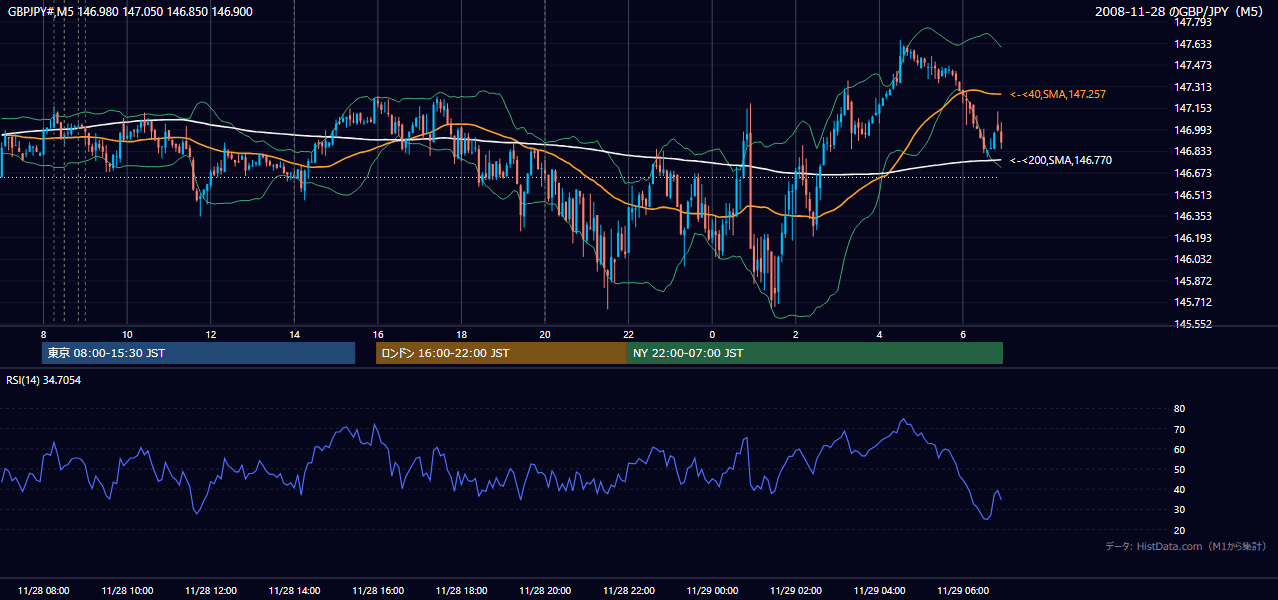Click the NY 22:00-07:00 JST session bar
The image size is (1278, 600).
[x=815, y=353]
